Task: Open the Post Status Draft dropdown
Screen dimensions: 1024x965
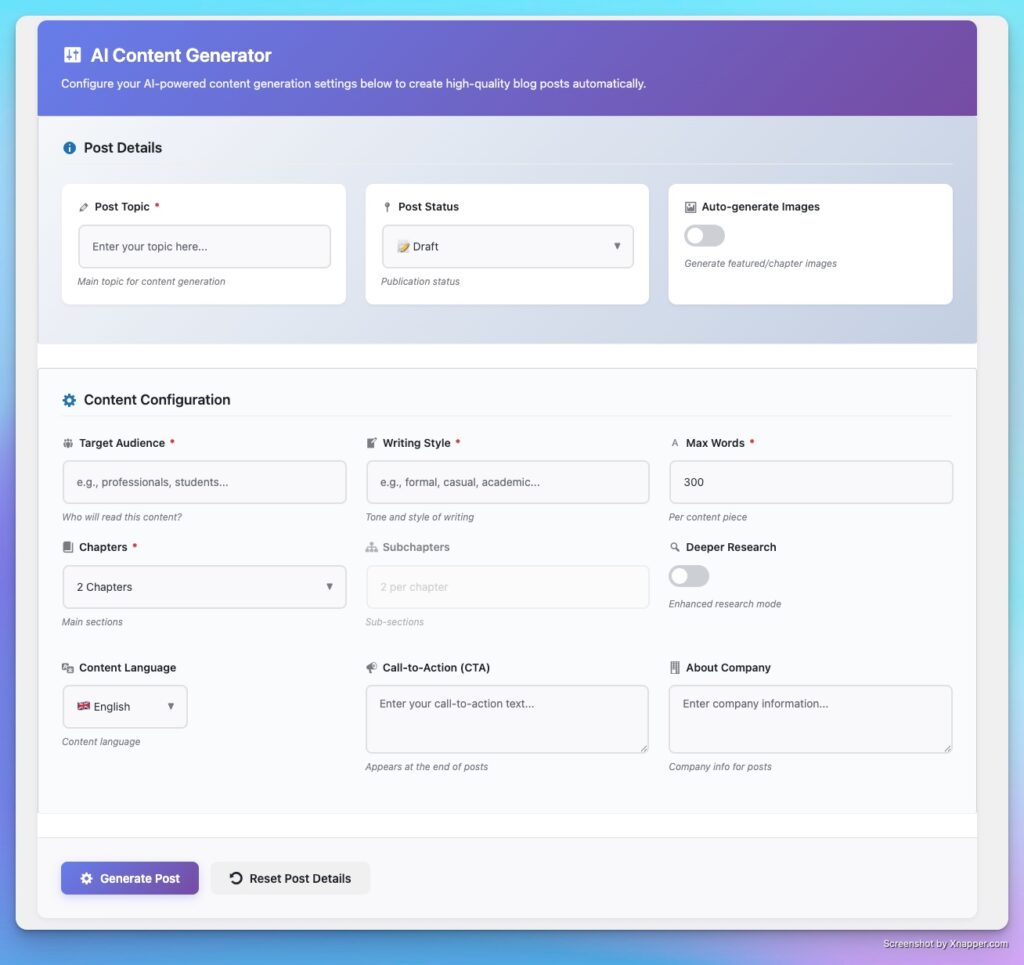Action: pos(507,247)
